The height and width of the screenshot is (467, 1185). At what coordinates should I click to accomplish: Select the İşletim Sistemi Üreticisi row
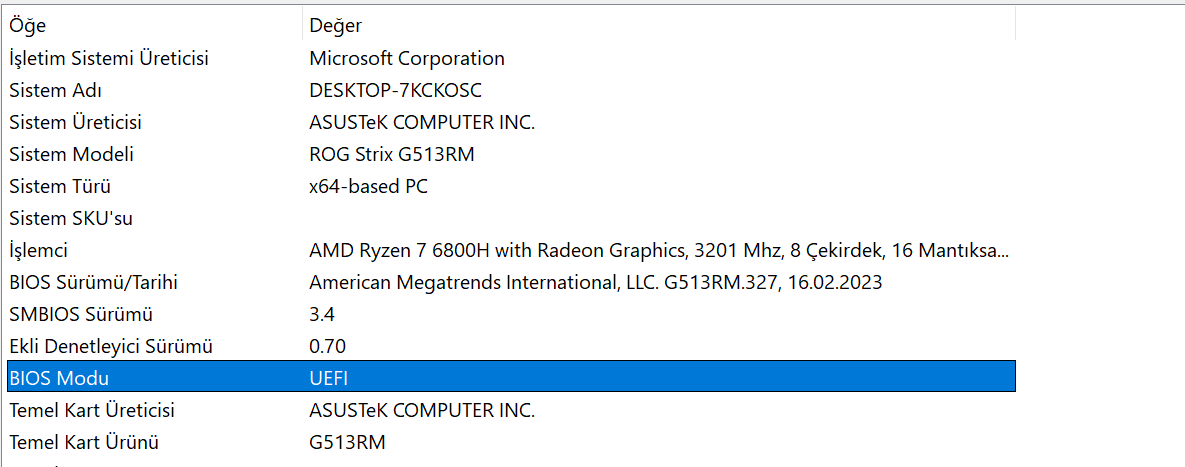[109, 58]
